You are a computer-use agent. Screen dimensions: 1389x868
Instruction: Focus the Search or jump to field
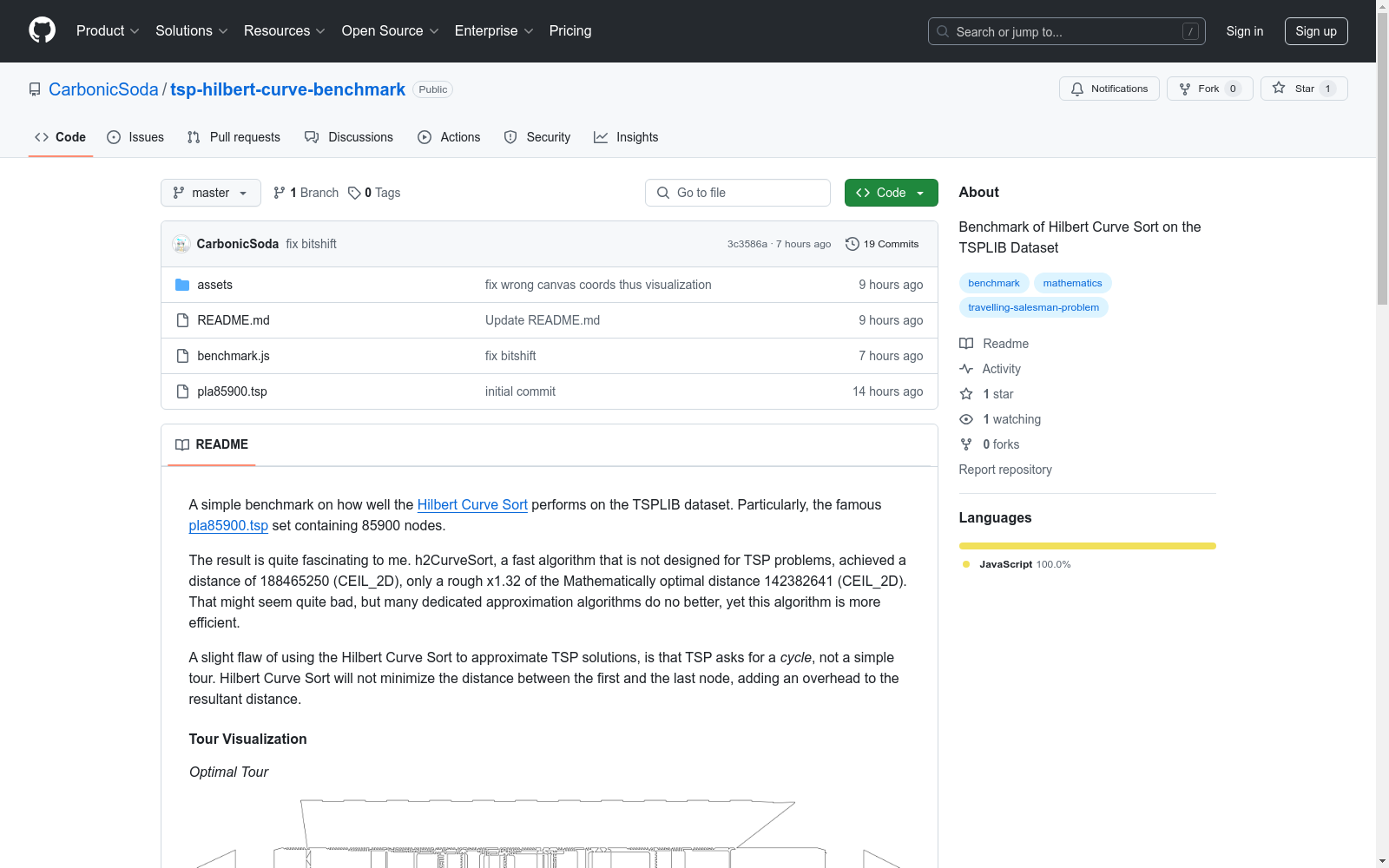pos(1066,31)
